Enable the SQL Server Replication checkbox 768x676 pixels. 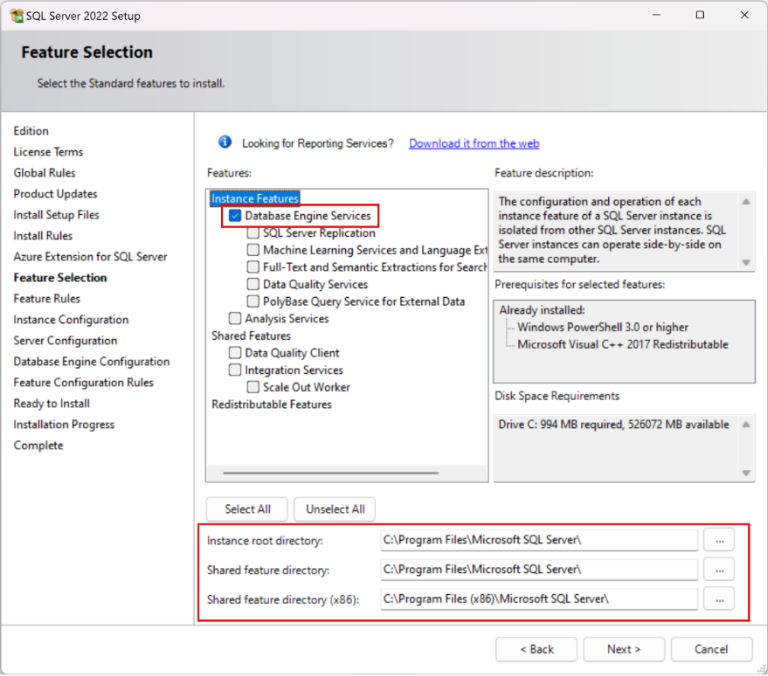point(253,233)
